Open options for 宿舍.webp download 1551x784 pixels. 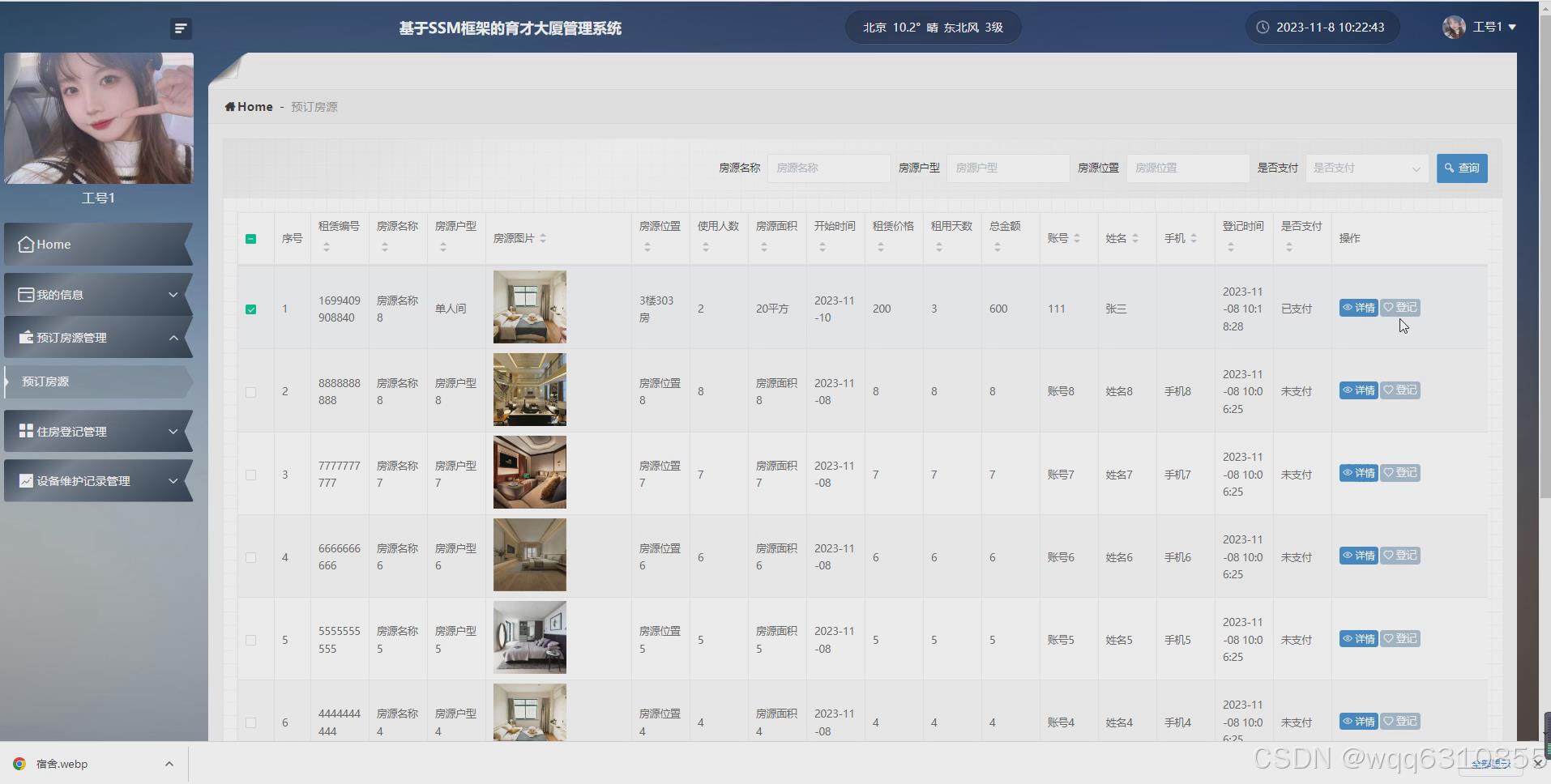coord(169,763)
